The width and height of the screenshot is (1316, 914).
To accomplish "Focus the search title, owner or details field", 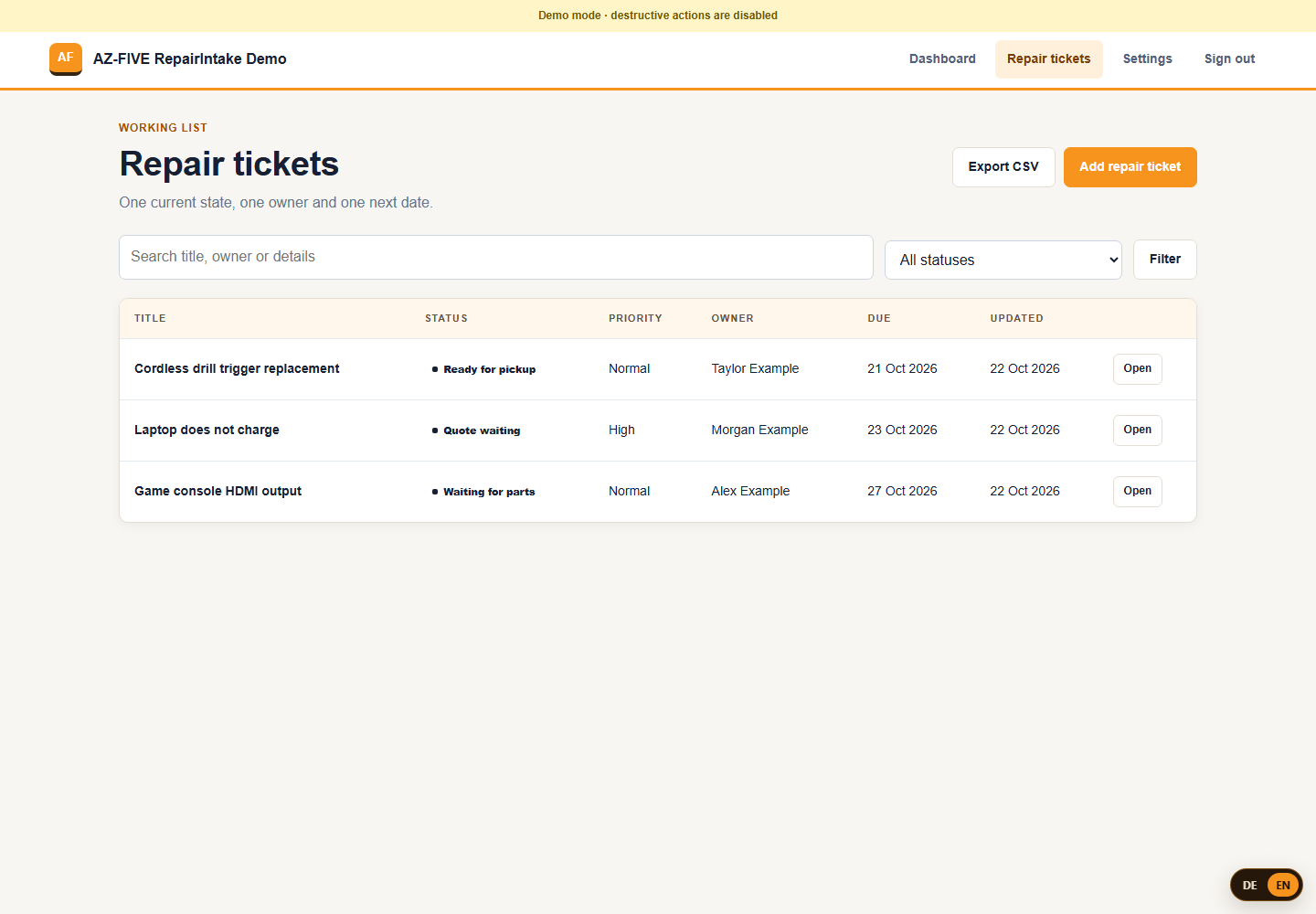I will tap(496, 257).
